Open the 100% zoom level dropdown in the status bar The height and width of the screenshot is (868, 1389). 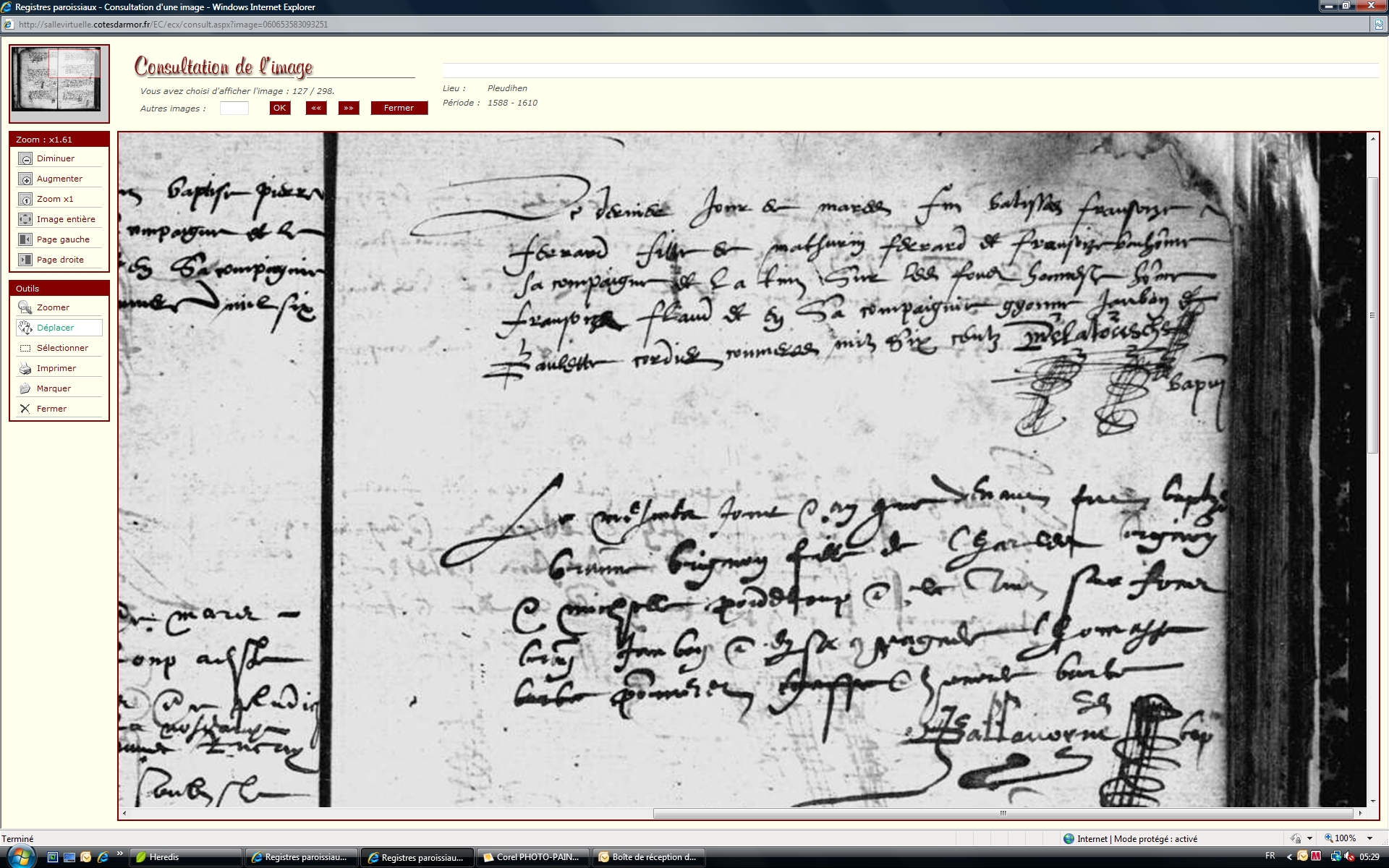point(1369,838)
